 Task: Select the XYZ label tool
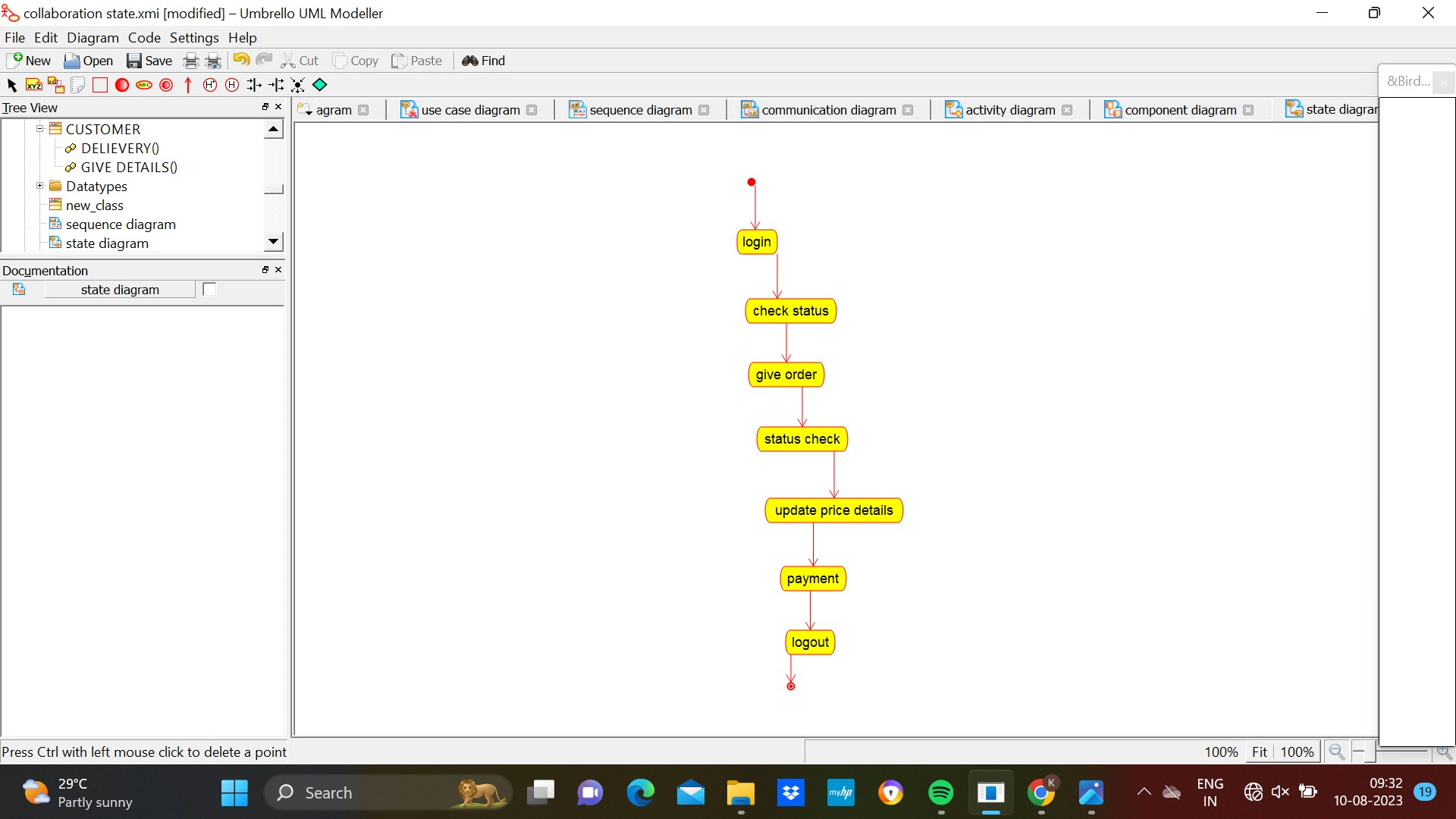(33, 85)
